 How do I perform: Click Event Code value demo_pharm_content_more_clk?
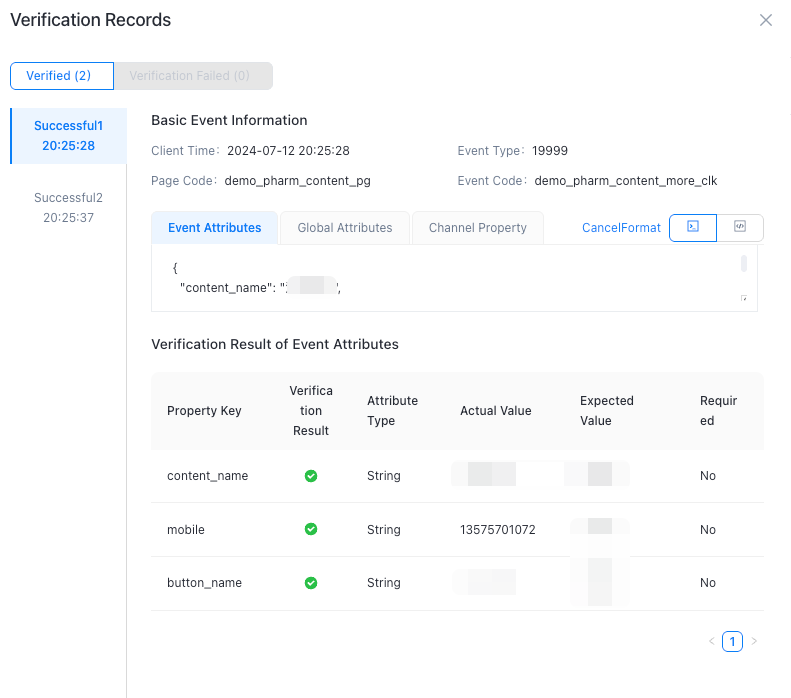coord(626,181)
